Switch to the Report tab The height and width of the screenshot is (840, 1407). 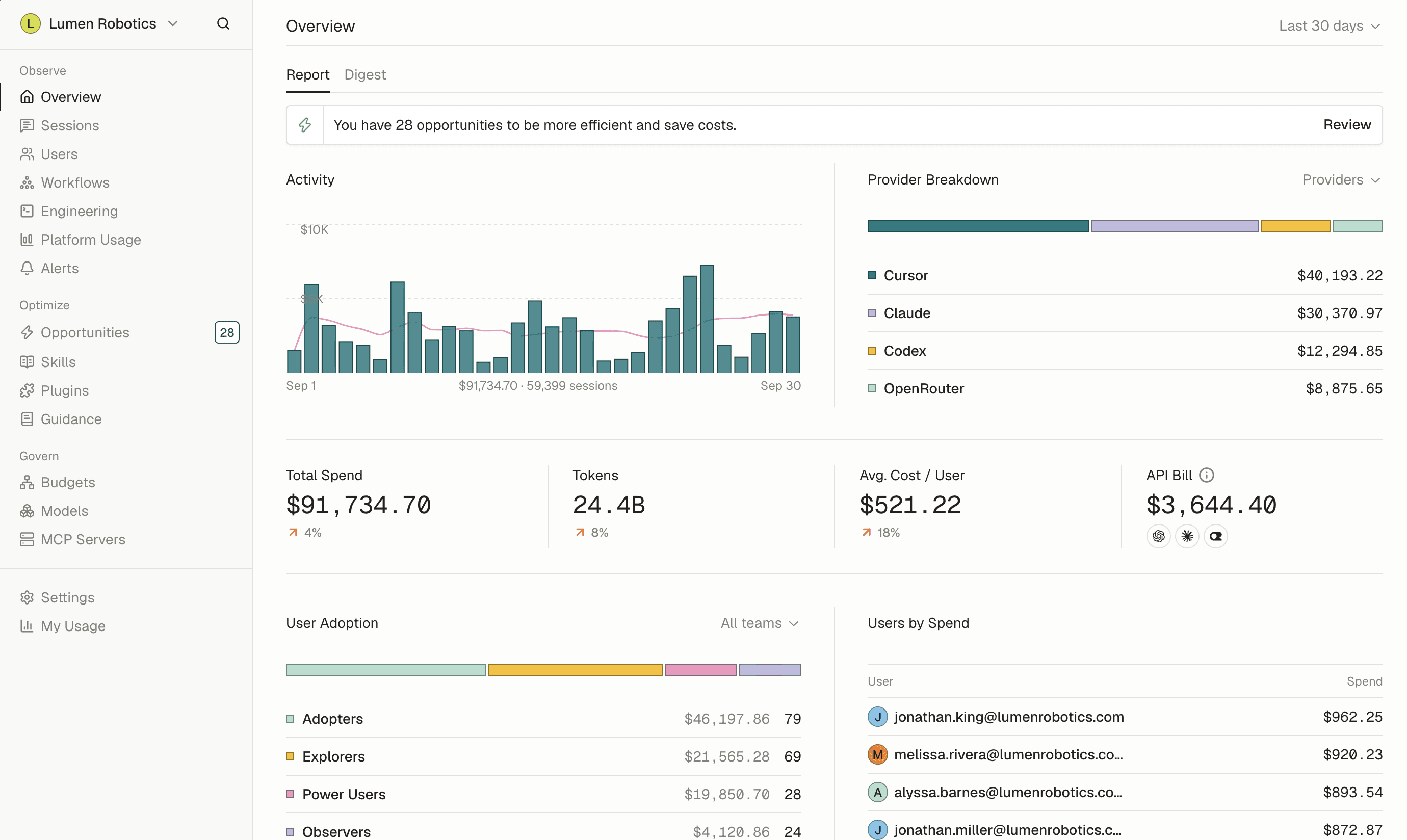[307, 75]
